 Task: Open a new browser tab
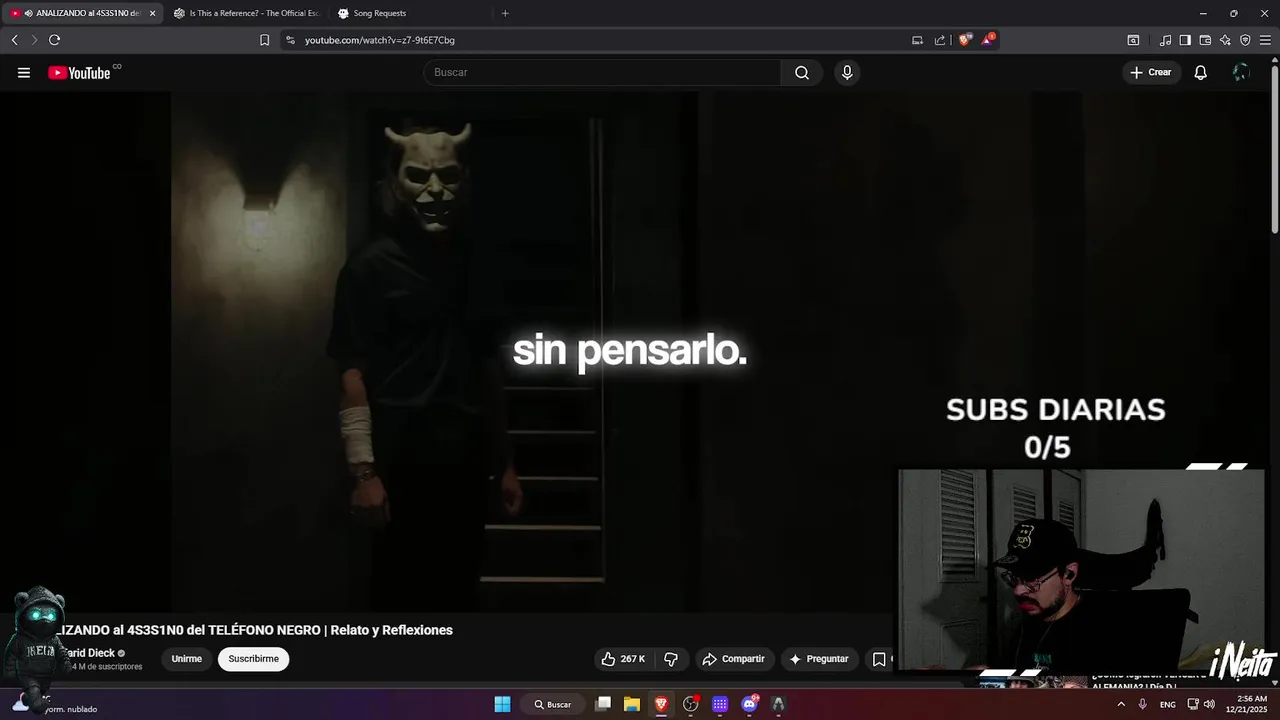coord(505,13)
